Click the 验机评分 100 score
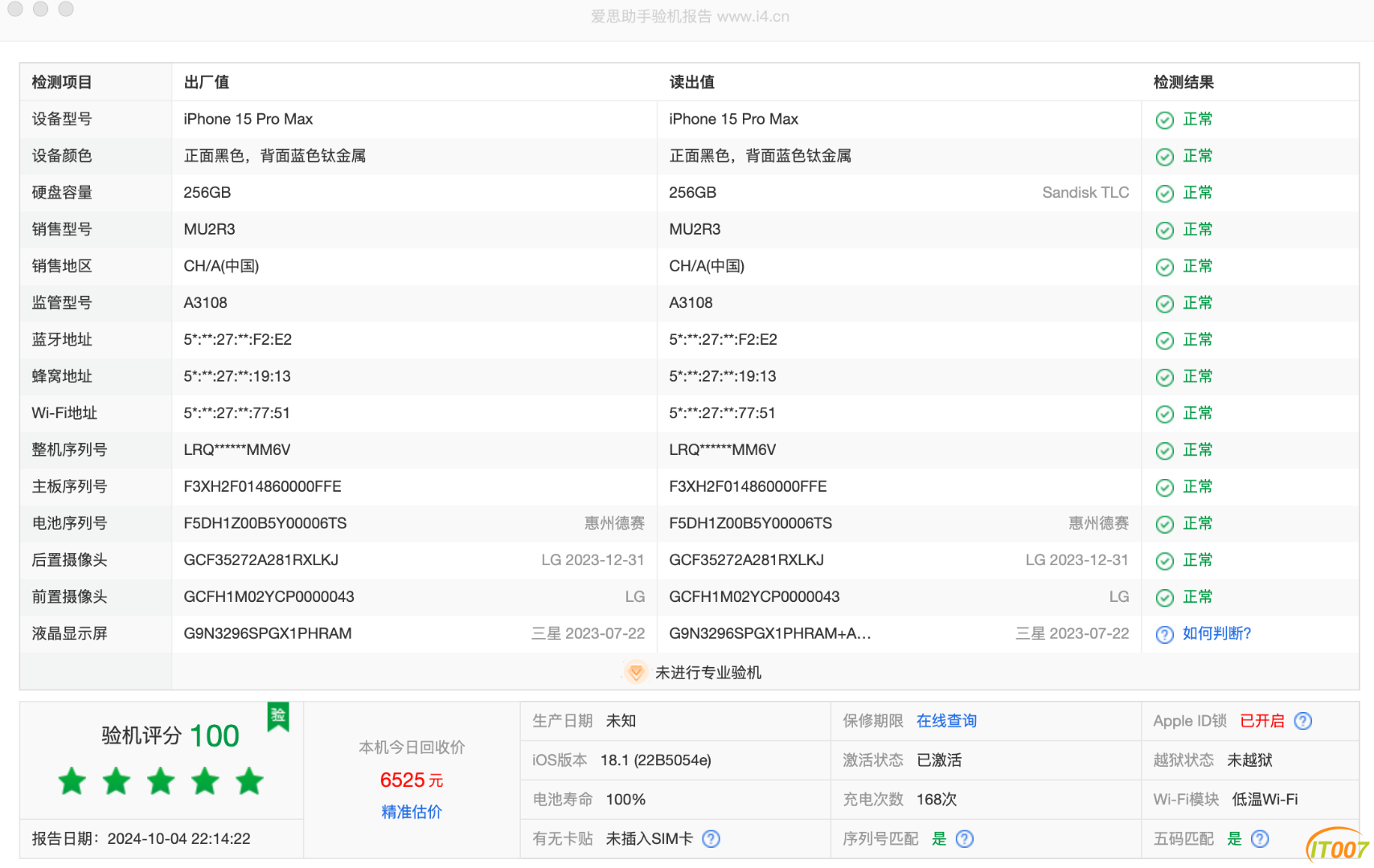This screenshot has width=1374, height=868. [x=170, y=735]
